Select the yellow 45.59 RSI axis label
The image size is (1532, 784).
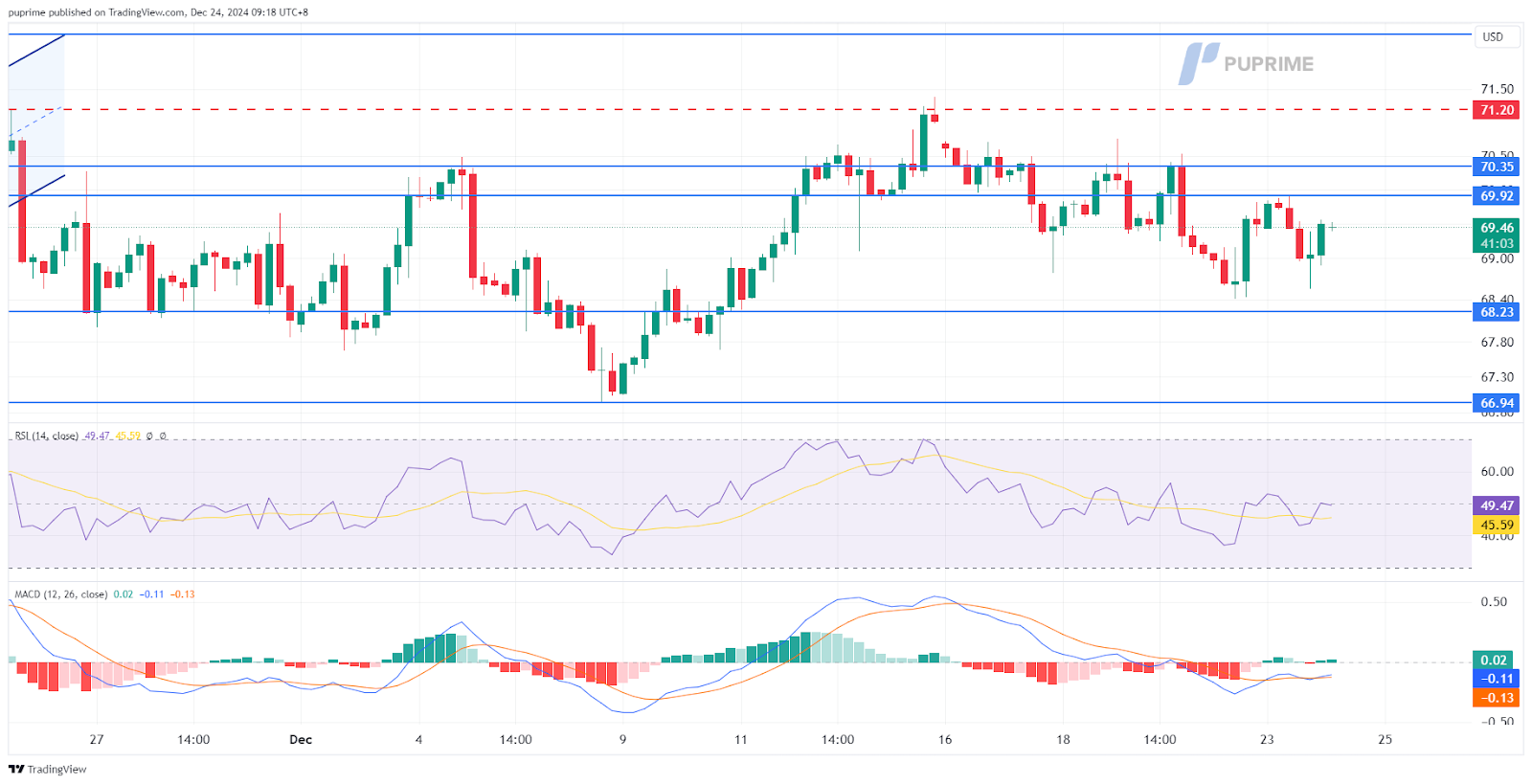(1497, 525)
